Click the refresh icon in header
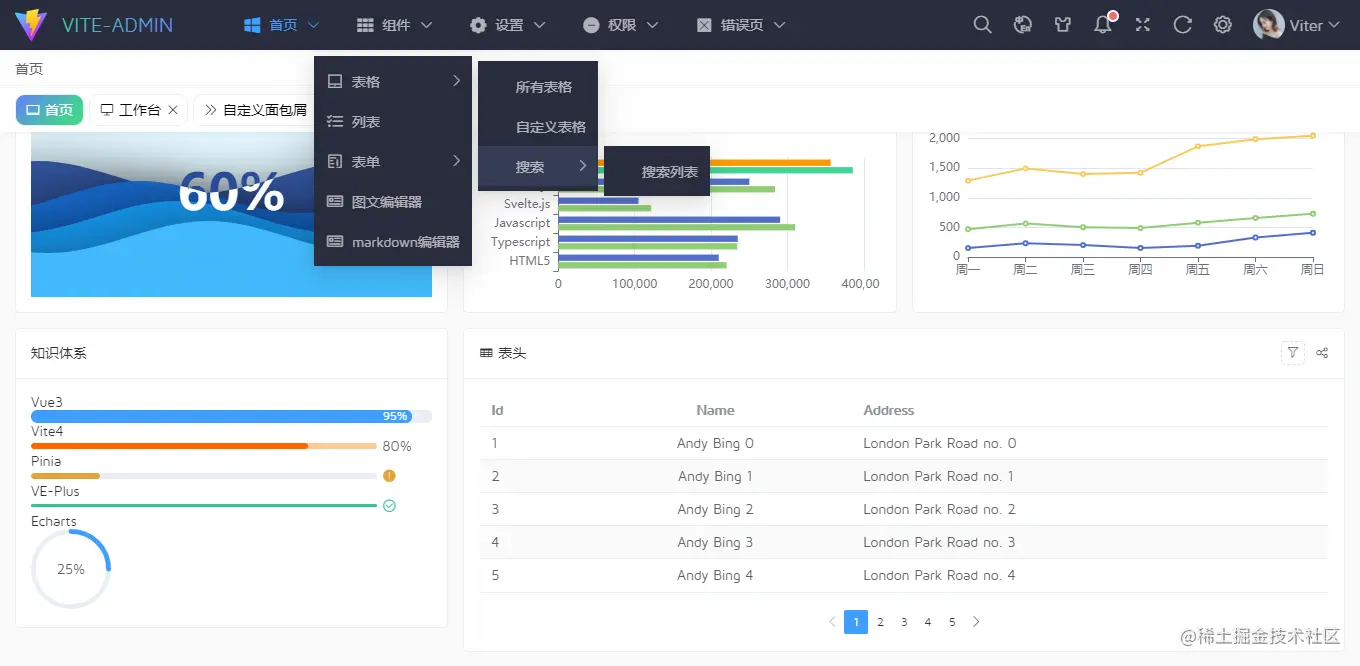Image resolution: width=1360 pixels, height=666 pixels. point(1183,25)
